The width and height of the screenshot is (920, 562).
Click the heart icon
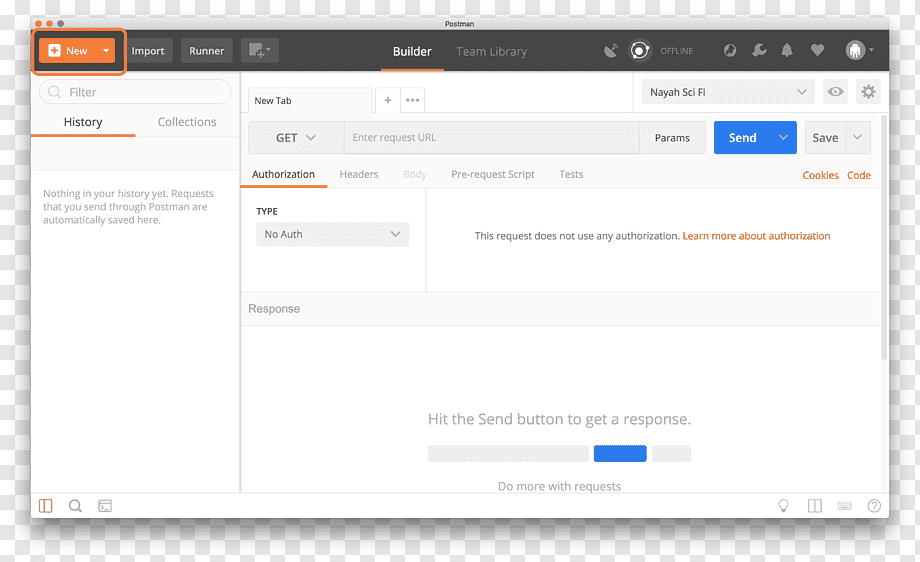(817, 50)
